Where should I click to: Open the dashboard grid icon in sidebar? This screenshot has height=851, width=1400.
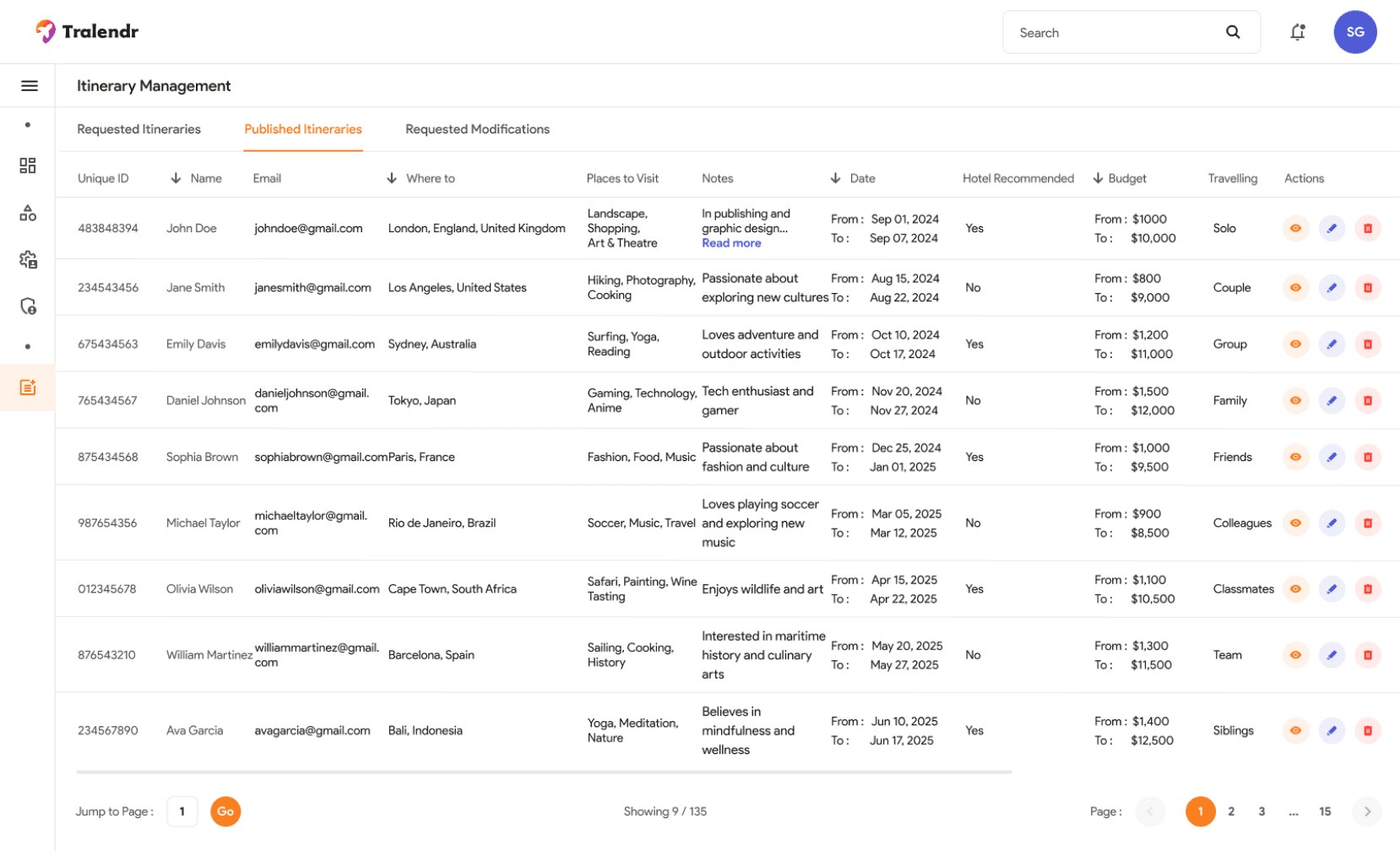(28, 165)
